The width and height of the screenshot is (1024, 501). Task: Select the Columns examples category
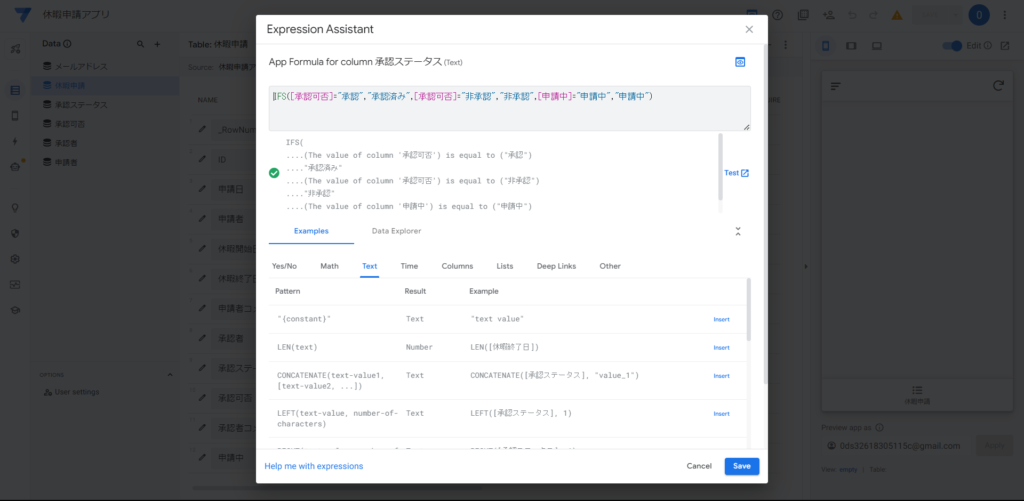point(457,266)
